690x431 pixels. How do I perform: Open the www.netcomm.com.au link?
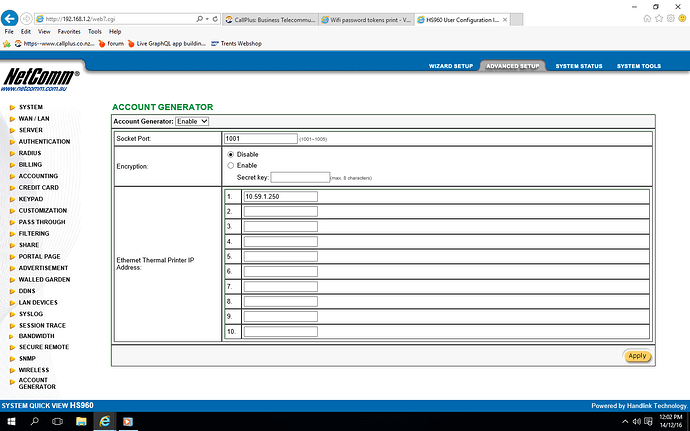[34, 89]
